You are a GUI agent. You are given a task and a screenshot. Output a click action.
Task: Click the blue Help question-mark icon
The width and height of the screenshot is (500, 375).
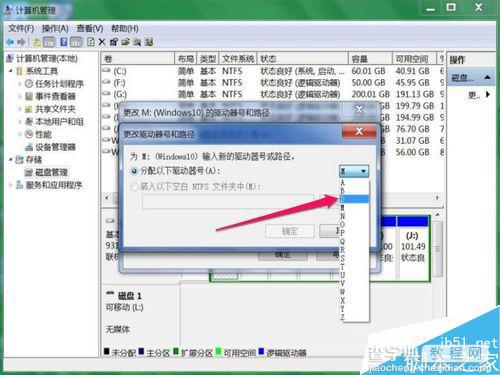pos(64,42)
